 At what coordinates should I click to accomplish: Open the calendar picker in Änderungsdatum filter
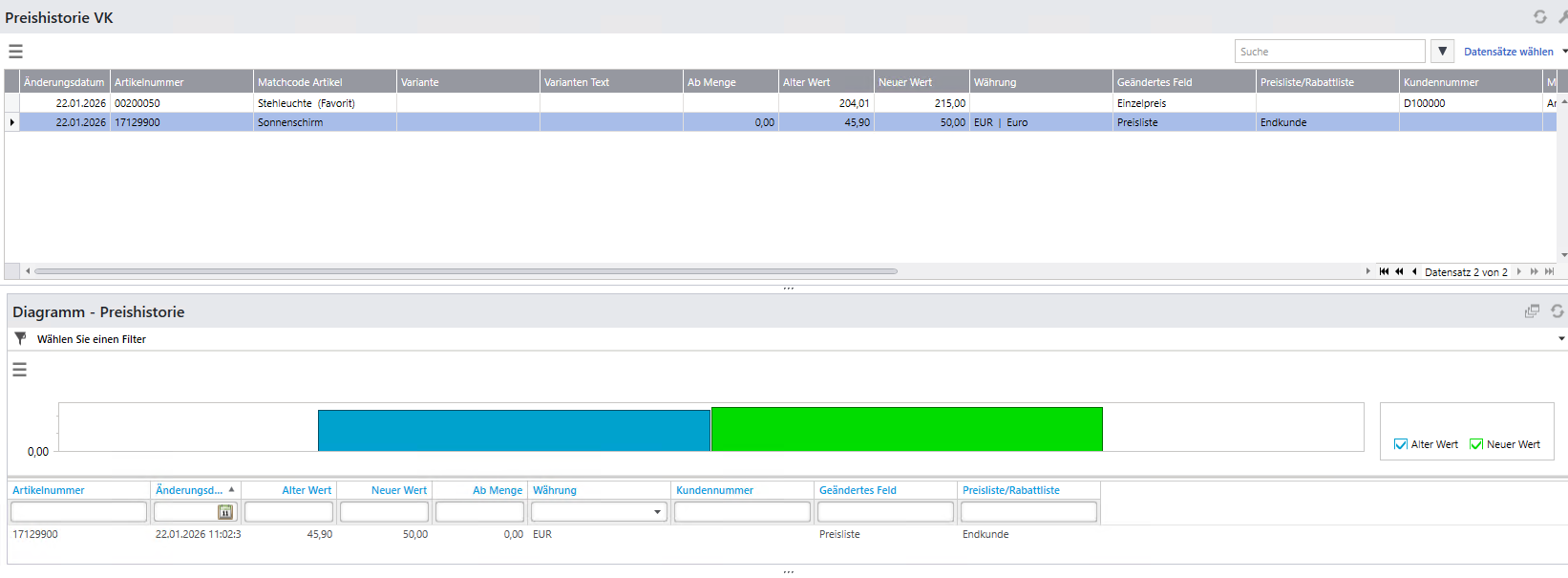225,512
